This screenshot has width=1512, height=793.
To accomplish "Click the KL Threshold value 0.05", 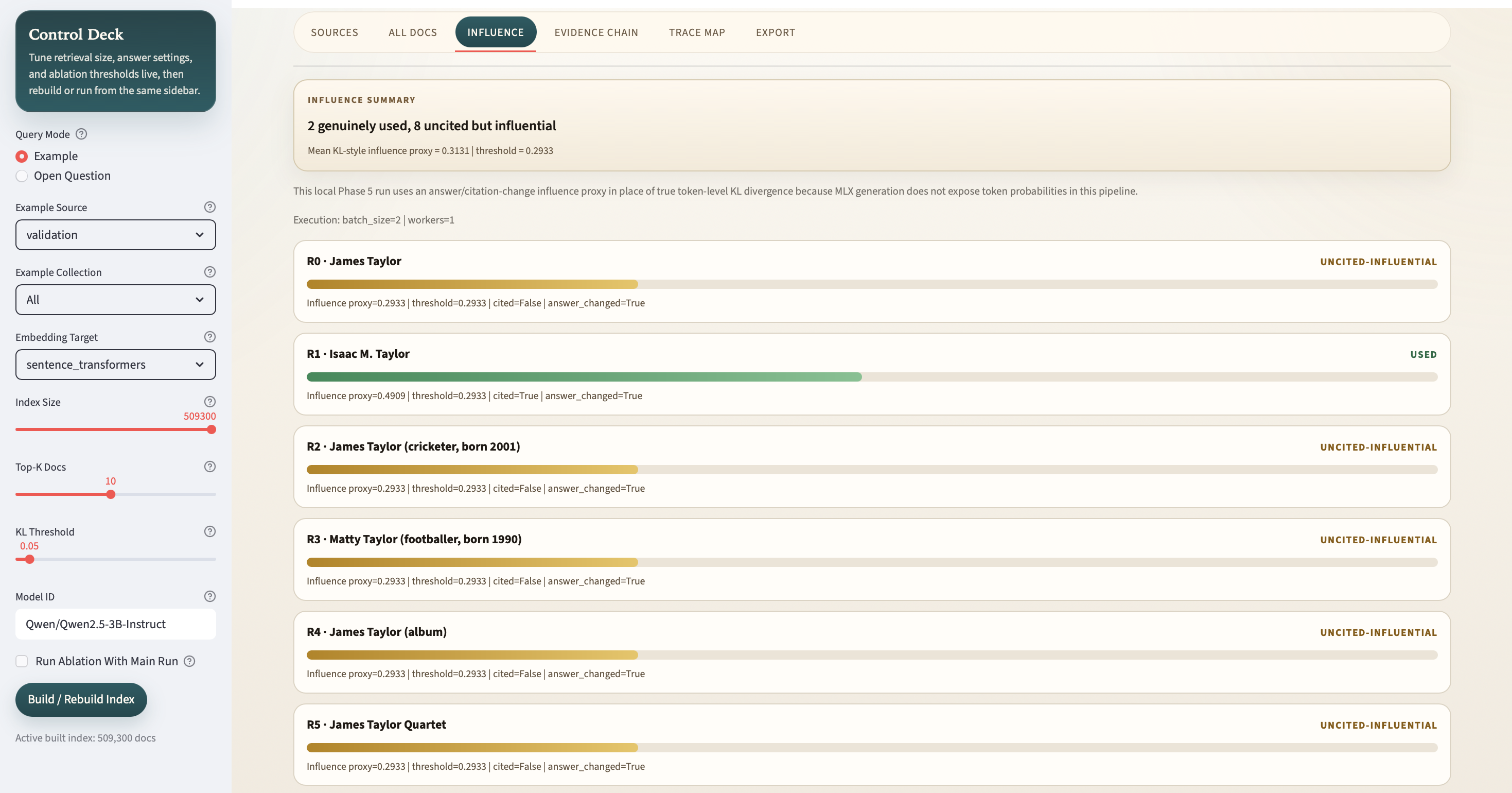I will tap(29, 546).
